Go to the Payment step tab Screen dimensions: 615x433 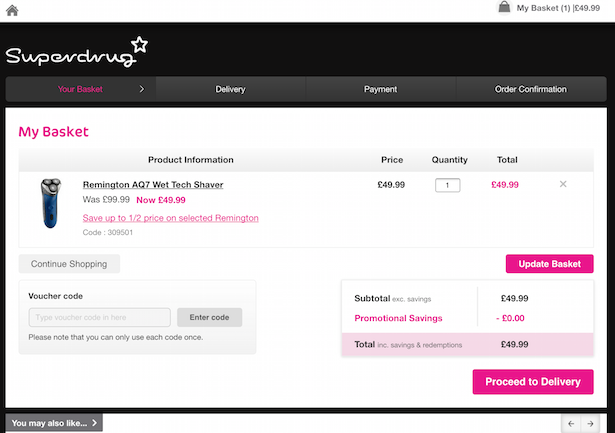(x=380, y=89)
